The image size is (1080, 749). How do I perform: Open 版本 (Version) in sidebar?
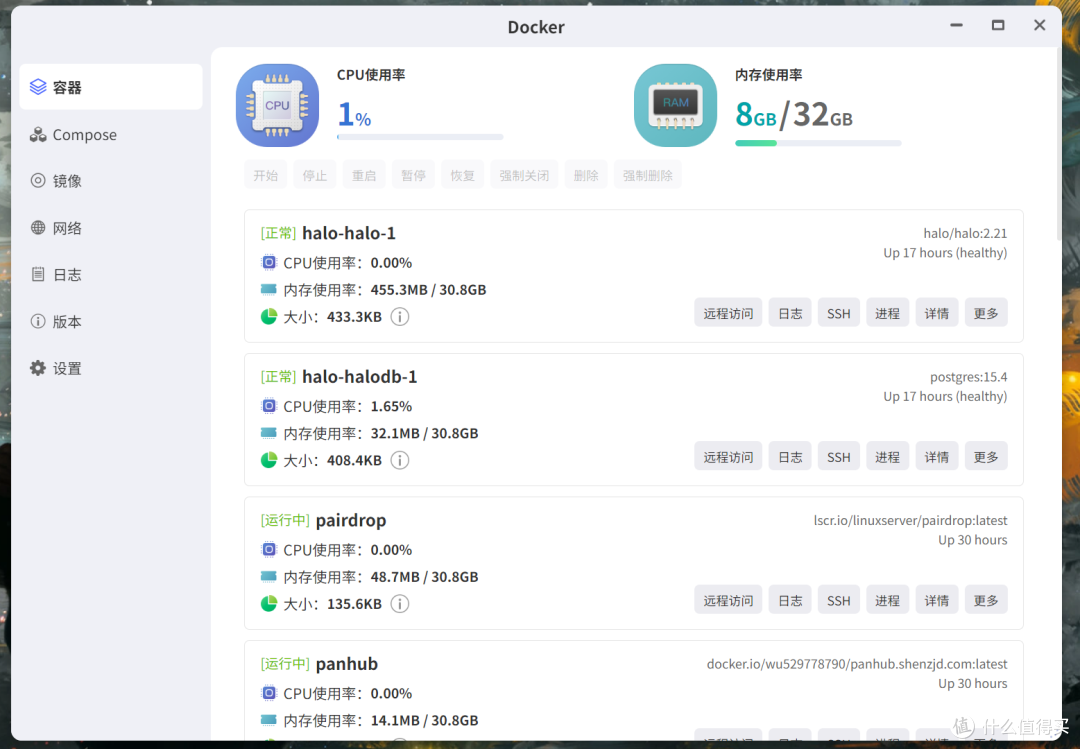tap(111, 321)
